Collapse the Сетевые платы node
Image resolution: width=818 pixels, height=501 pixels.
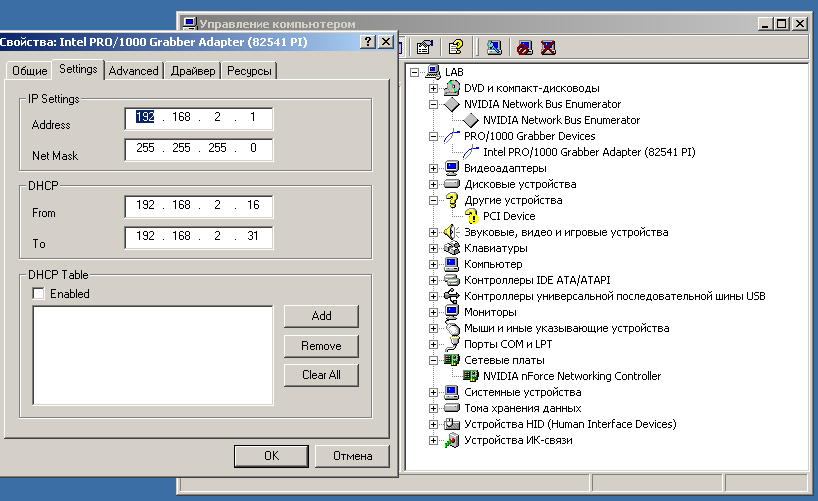pos(434,360)
